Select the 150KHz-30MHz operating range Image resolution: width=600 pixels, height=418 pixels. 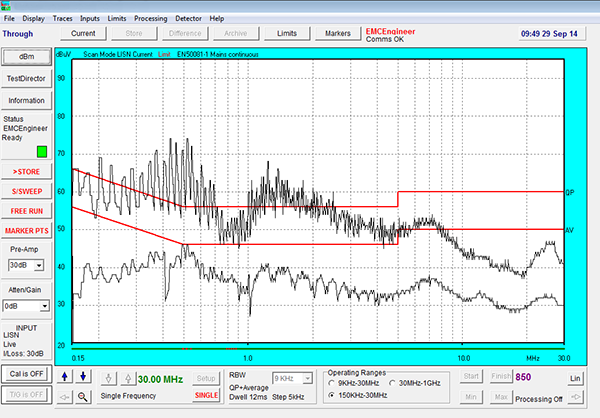pos(333,395)
